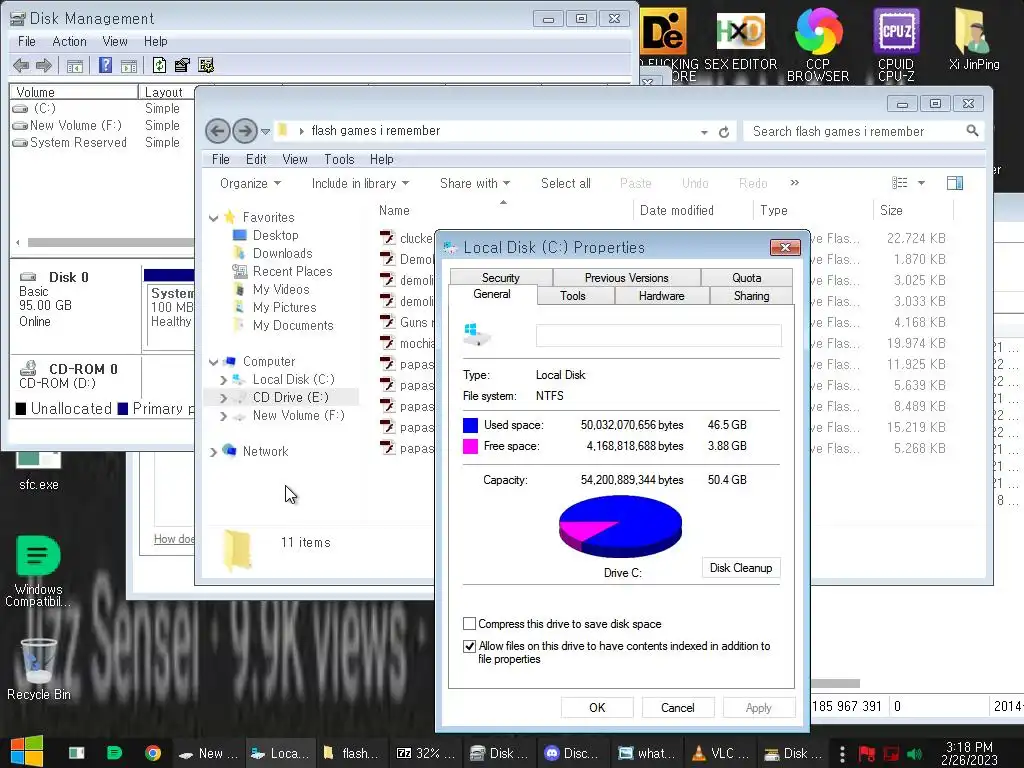Open Include in library dropdown
1024x768 pixels.
[x=360, y=184]
